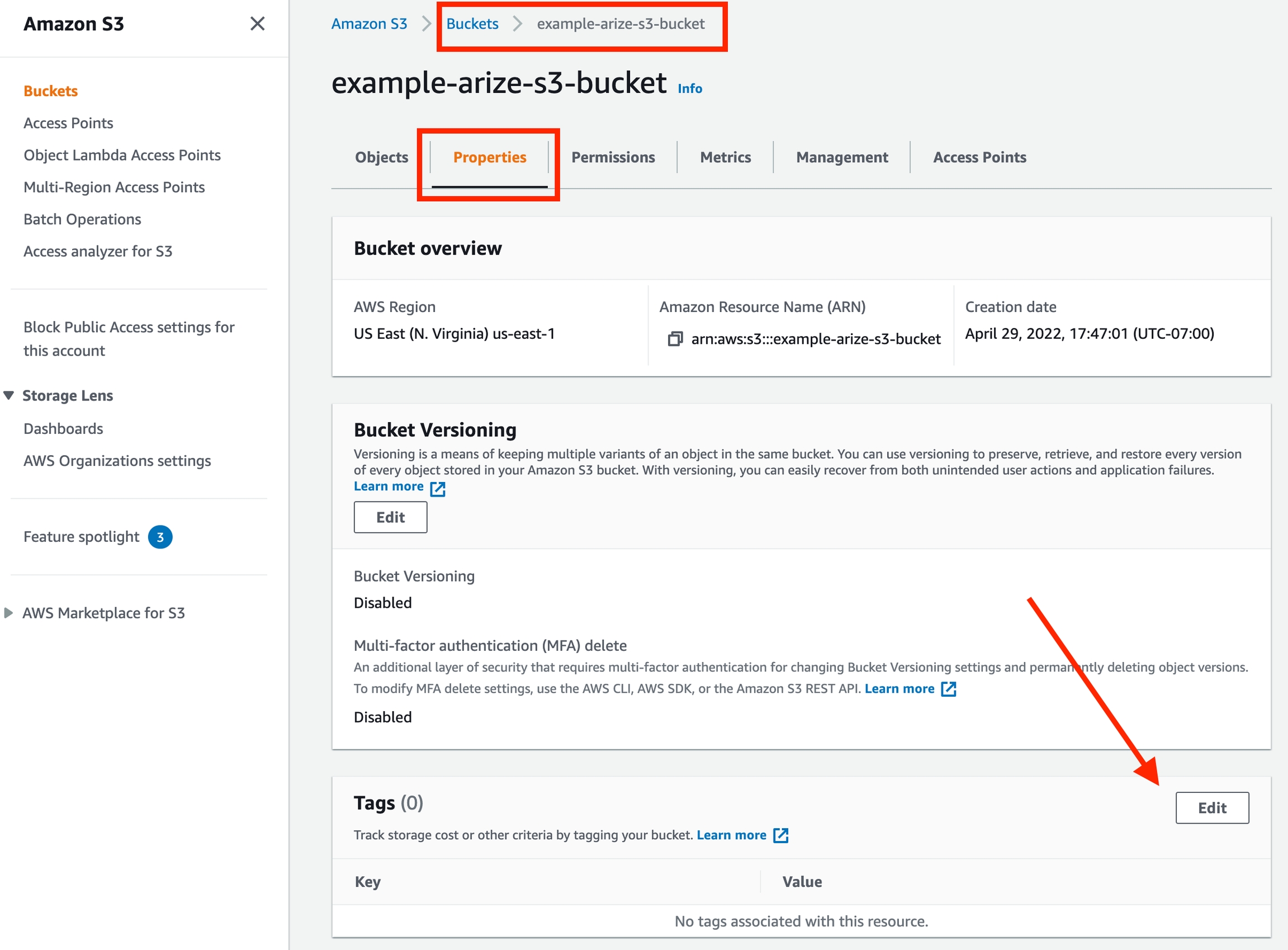This screenshot has width=1288, height=950.
Task: Close the Amazon S3 sidebar panel
Action: click(258, 23)
